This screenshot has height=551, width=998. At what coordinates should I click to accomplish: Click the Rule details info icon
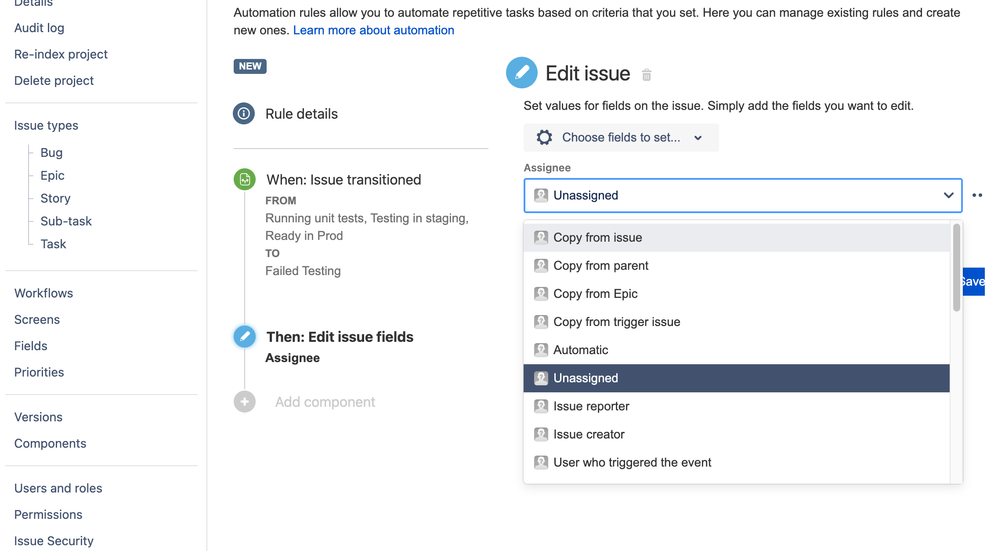tap(244, 114)
